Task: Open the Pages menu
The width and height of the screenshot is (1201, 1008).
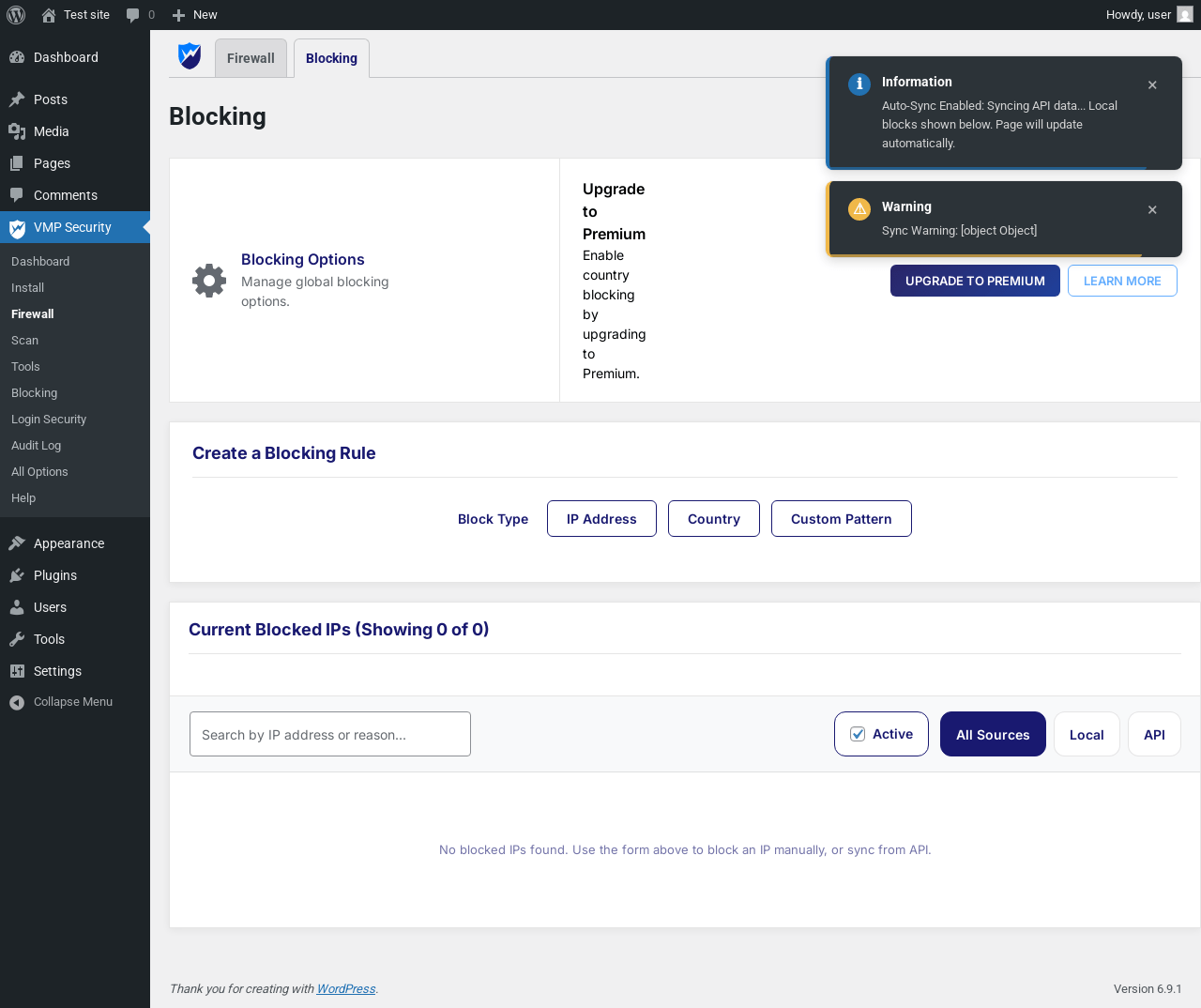Action: (x=75, y=163)
